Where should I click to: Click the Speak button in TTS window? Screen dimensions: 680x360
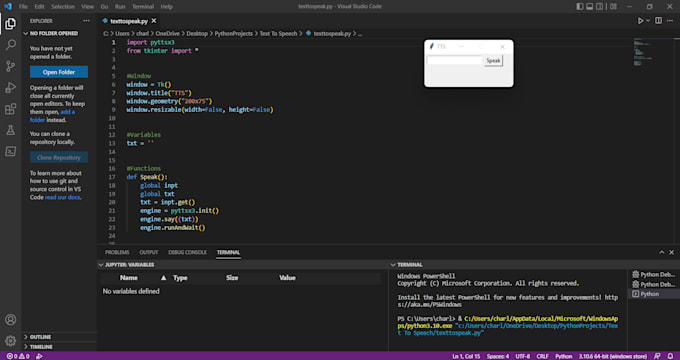493,61
